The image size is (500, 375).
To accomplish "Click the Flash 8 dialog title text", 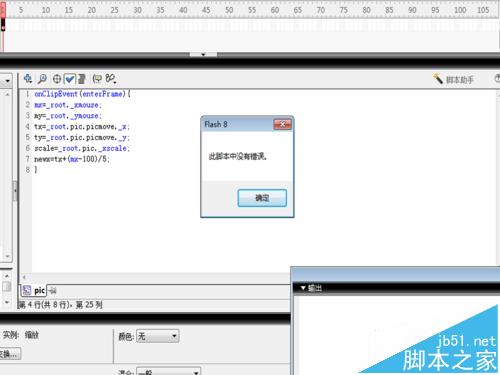I will 216,124.
